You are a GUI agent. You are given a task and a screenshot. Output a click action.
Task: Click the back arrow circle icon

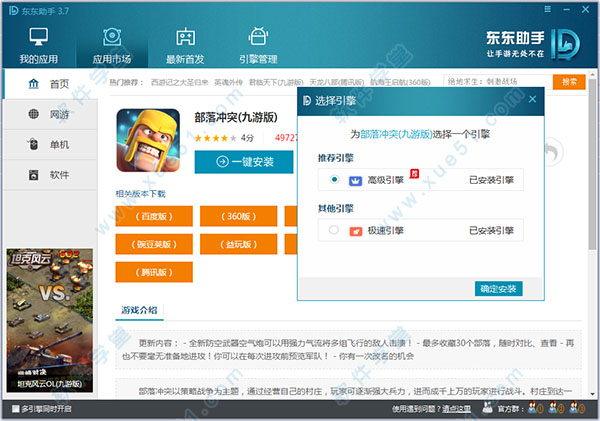point(553,152)
